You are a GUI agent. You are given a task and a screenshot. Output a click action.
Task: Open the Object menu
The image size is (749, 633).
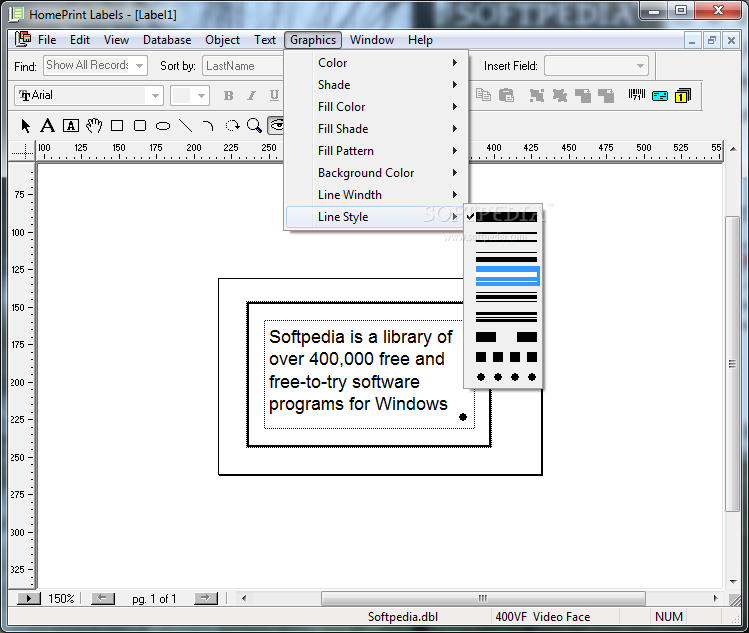coord(222,40)
